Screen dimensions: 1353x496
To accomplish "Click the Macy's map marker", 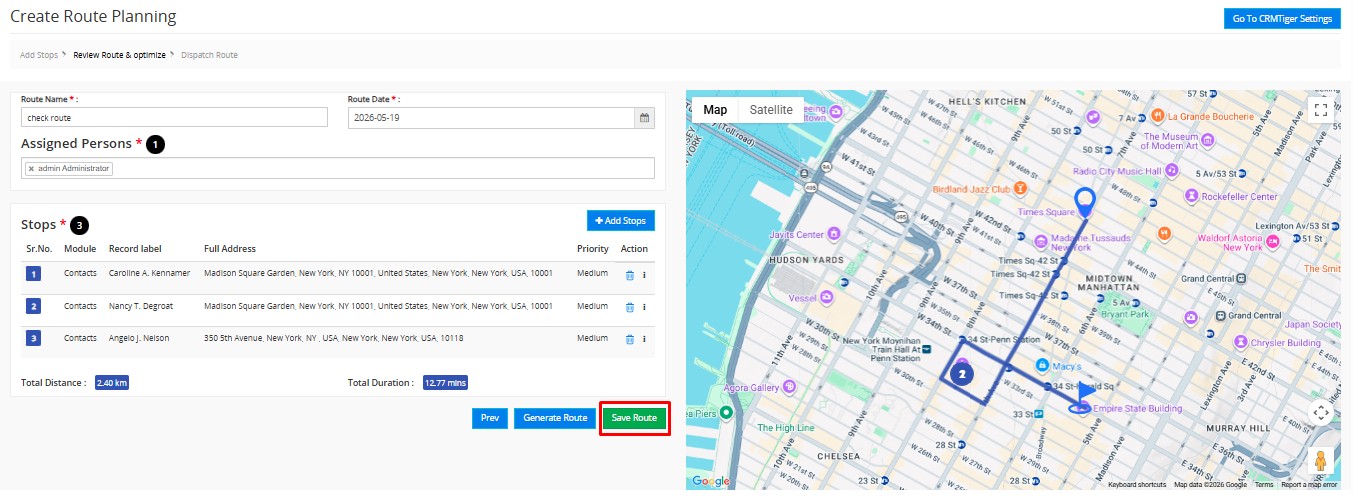I will pyautogui.click(x=1042, y=366).
